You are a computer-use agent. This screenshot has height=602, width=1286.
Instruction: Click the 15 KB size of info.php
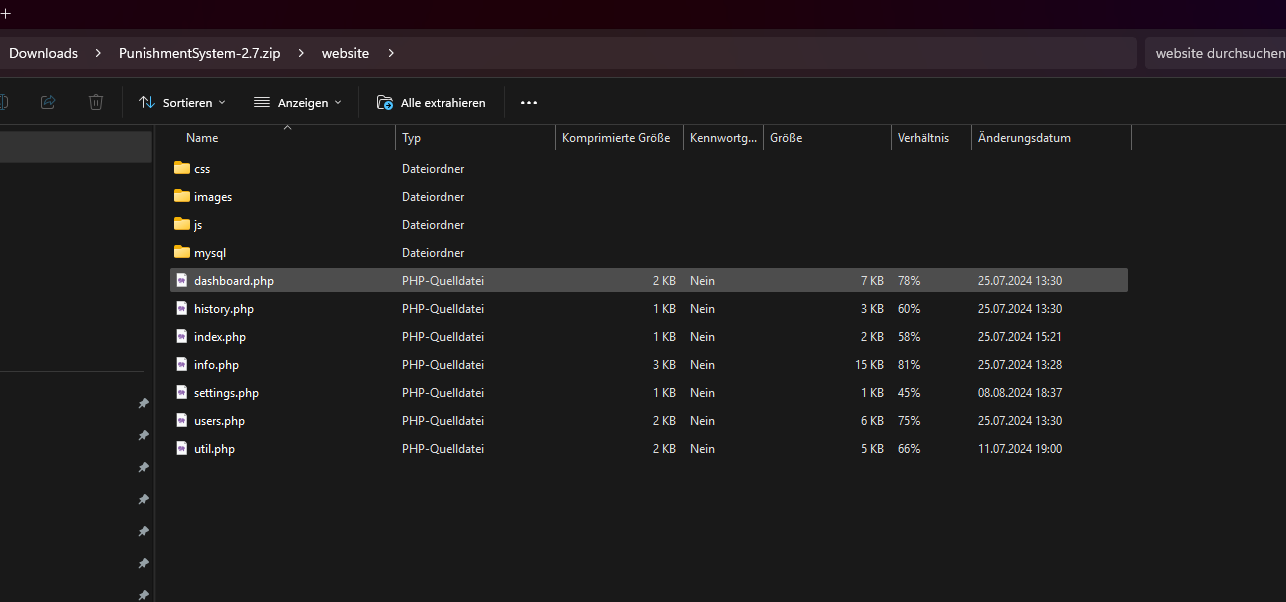pos(869,365)
